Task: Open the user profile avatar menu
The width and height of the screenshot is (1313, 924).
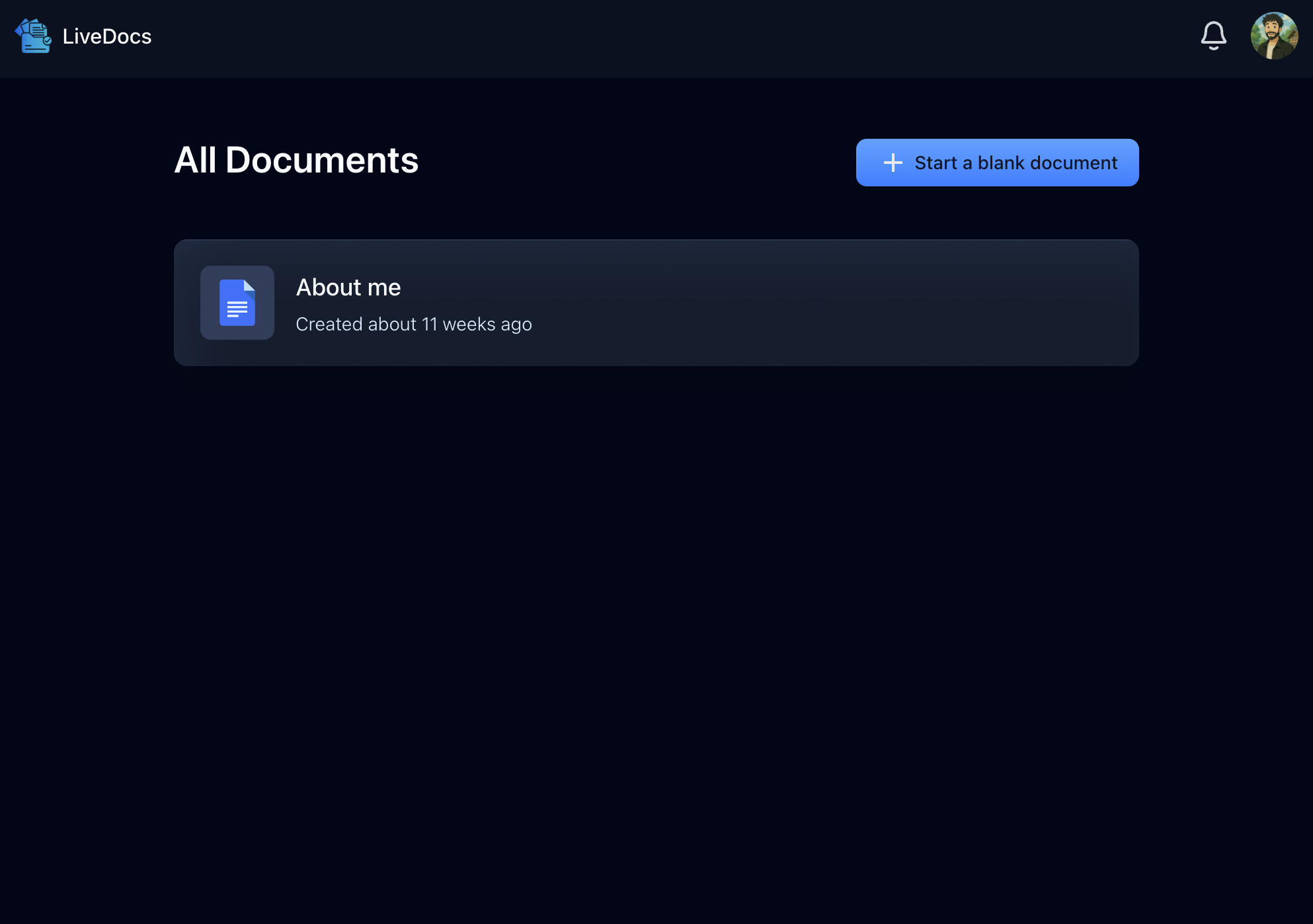Action: click(x=1274, y=36)
